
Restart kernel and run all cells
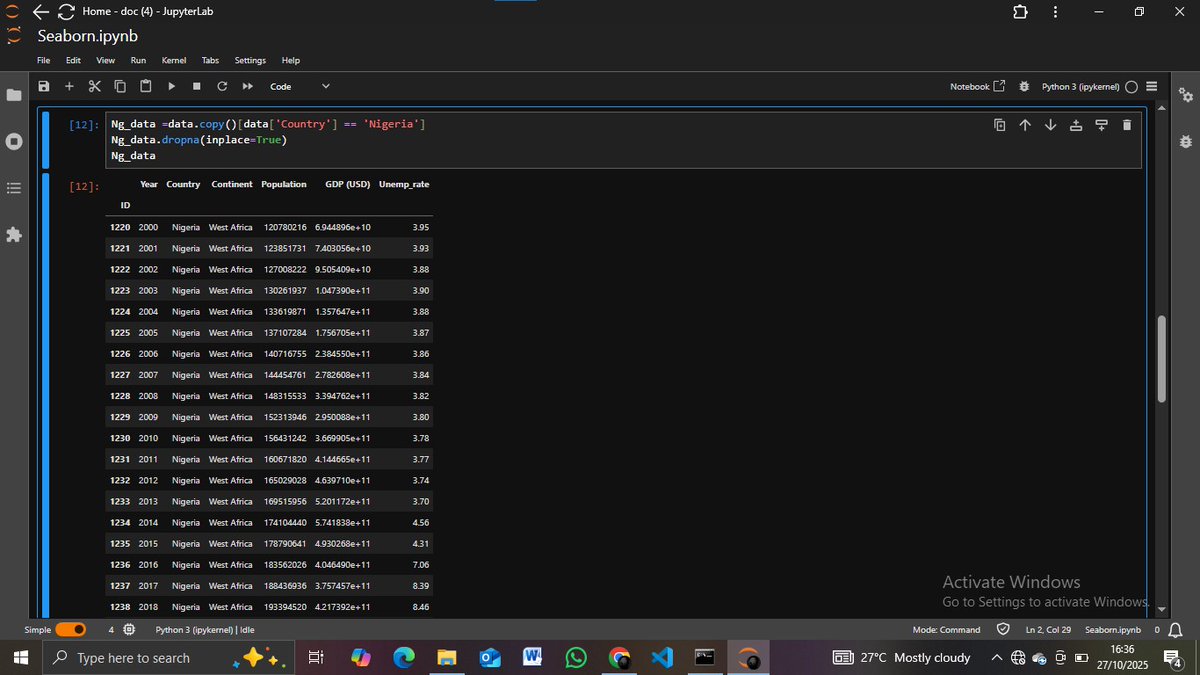click(x=247, y=86)
